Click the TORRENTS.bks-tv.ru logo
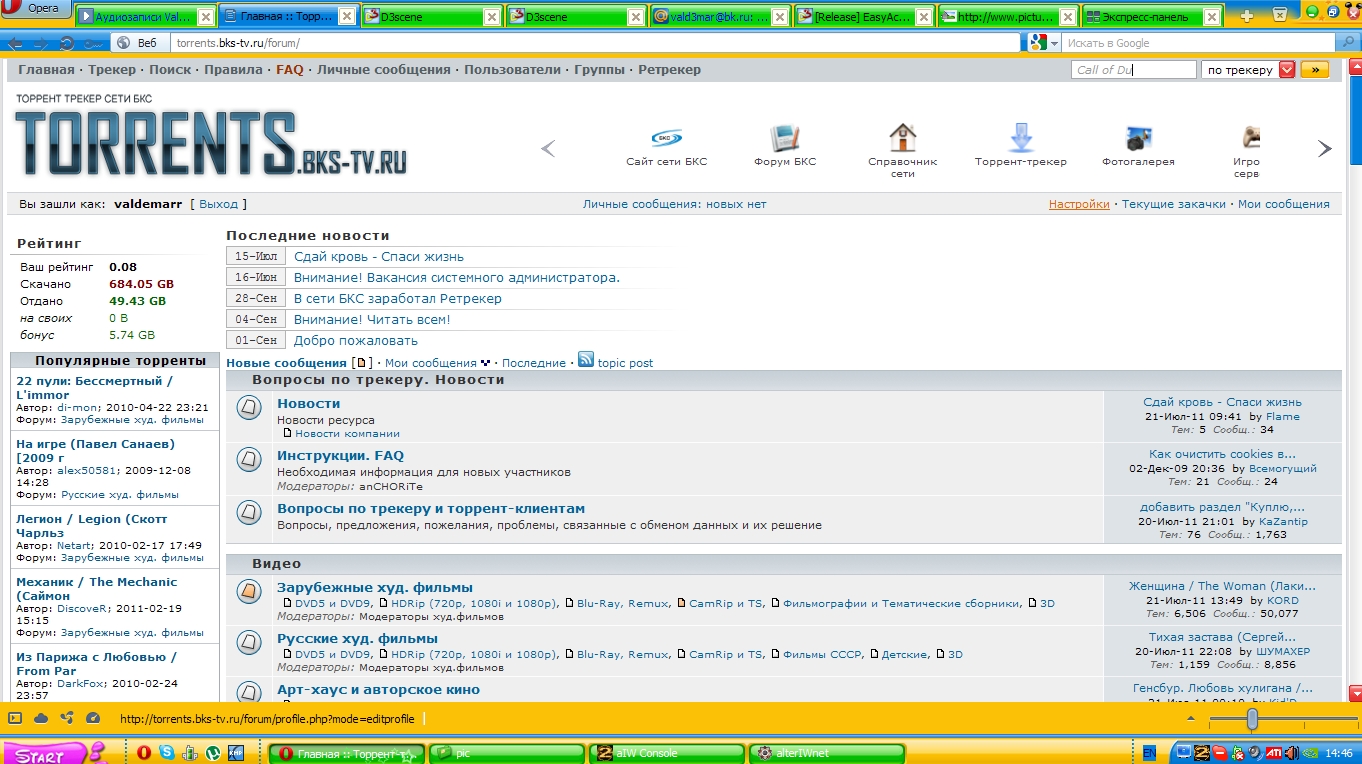The width and height of the screenshot is (1362, 764). click(211, 143)
